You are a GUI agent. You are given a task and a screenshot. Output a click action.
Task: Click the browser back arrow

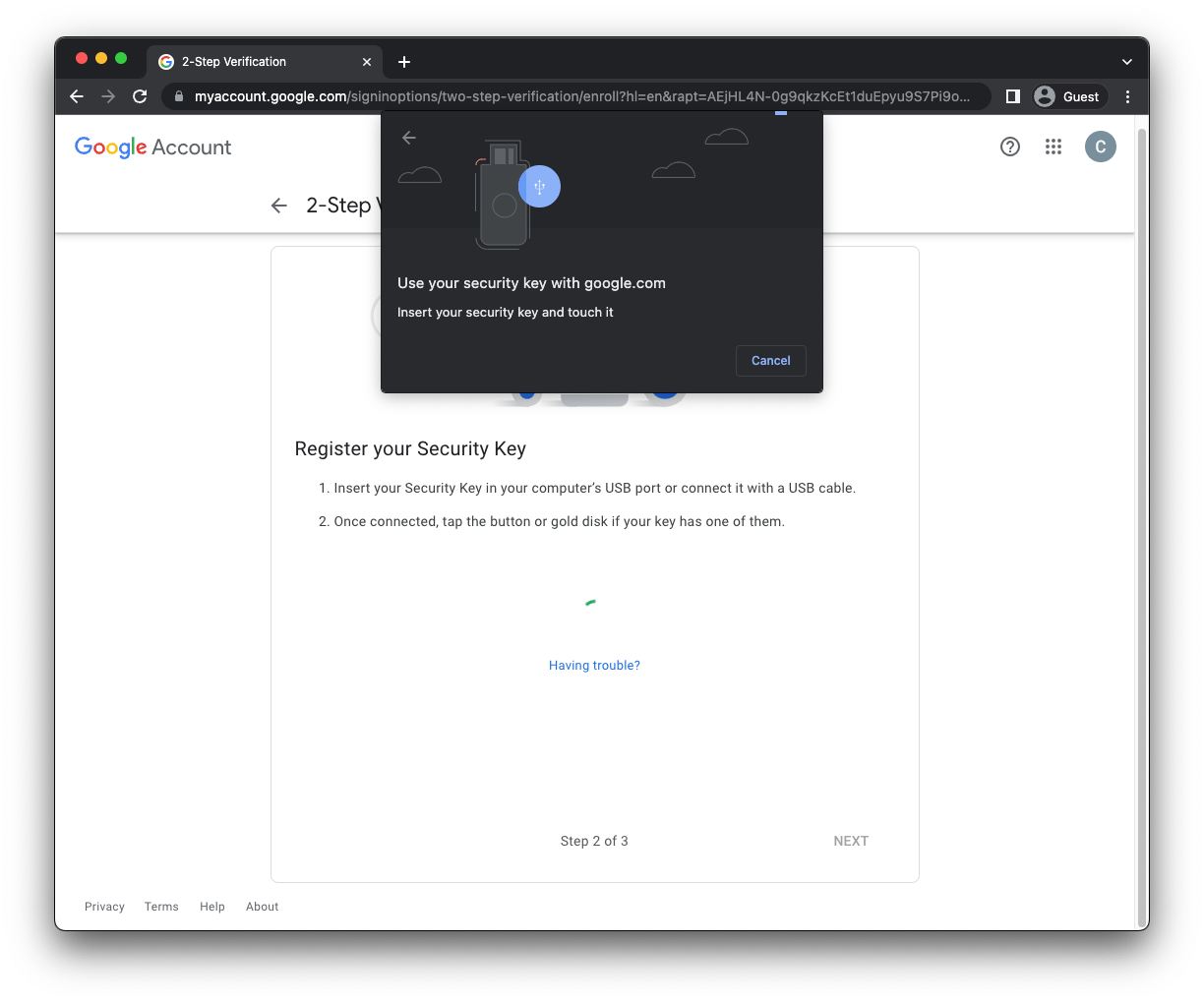(77, 96)
